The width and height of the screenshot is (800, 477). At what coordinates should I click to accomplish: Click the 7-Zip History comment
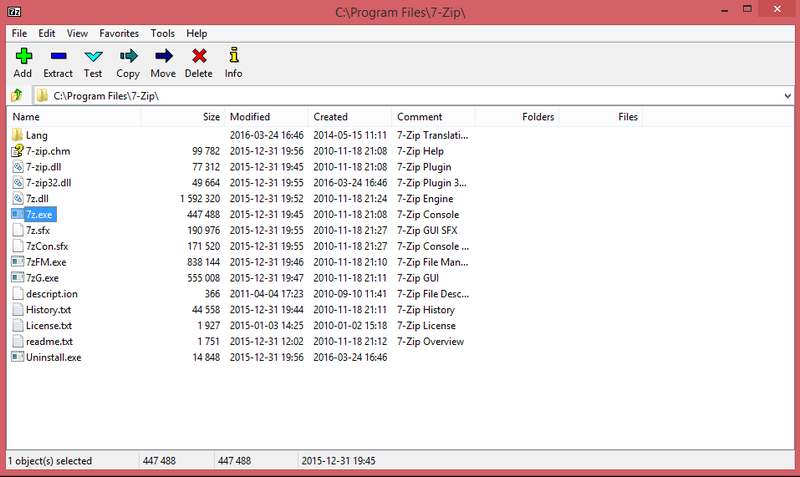tap(426, 310)
